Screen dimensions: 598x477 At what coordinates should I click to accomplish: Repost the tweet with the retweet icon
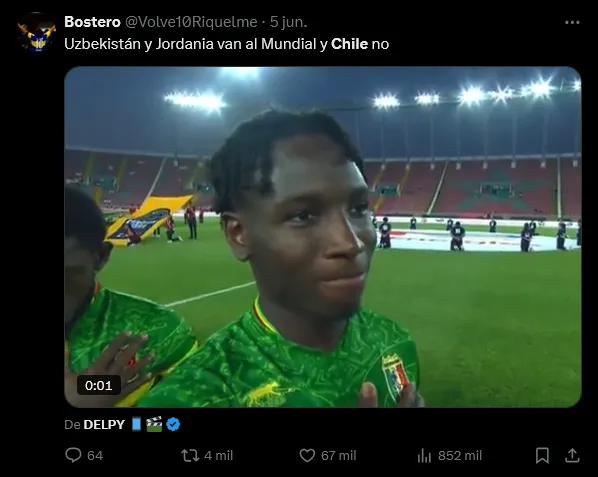pyautogui.click(x=190, y=455)
